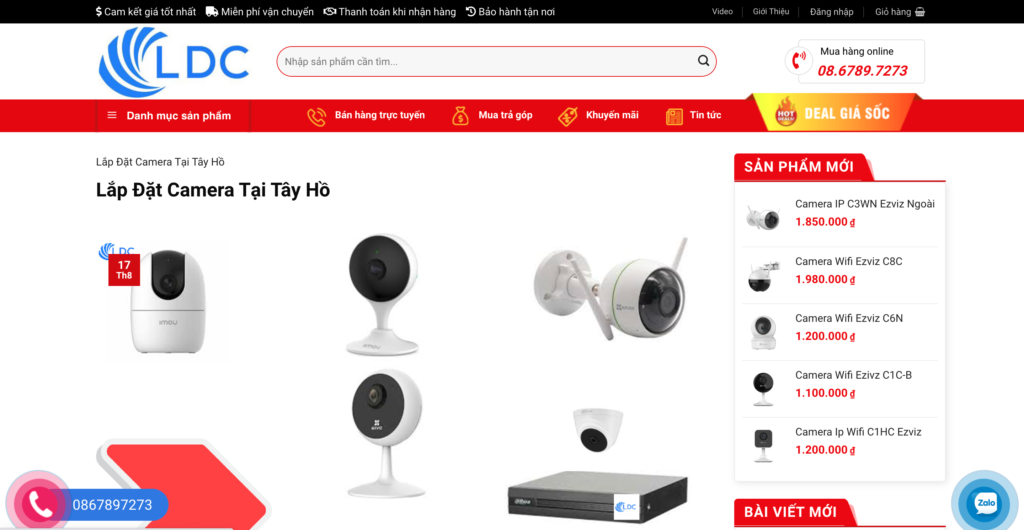Click the LDC logo
This screenshot has height=530, width=1024.
pyautogui.click(x=174, y=62)
